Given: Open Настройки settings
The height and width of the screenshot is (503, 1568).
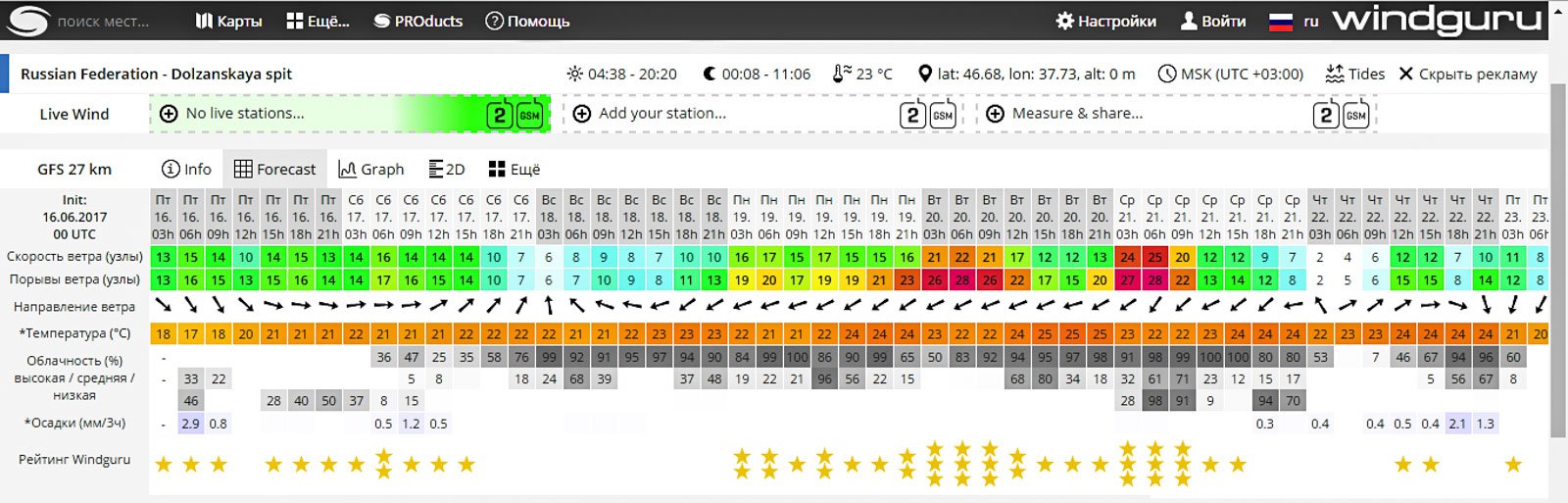Looking at the screenshot, I should pyautogui.click(x=1105, y=22).
